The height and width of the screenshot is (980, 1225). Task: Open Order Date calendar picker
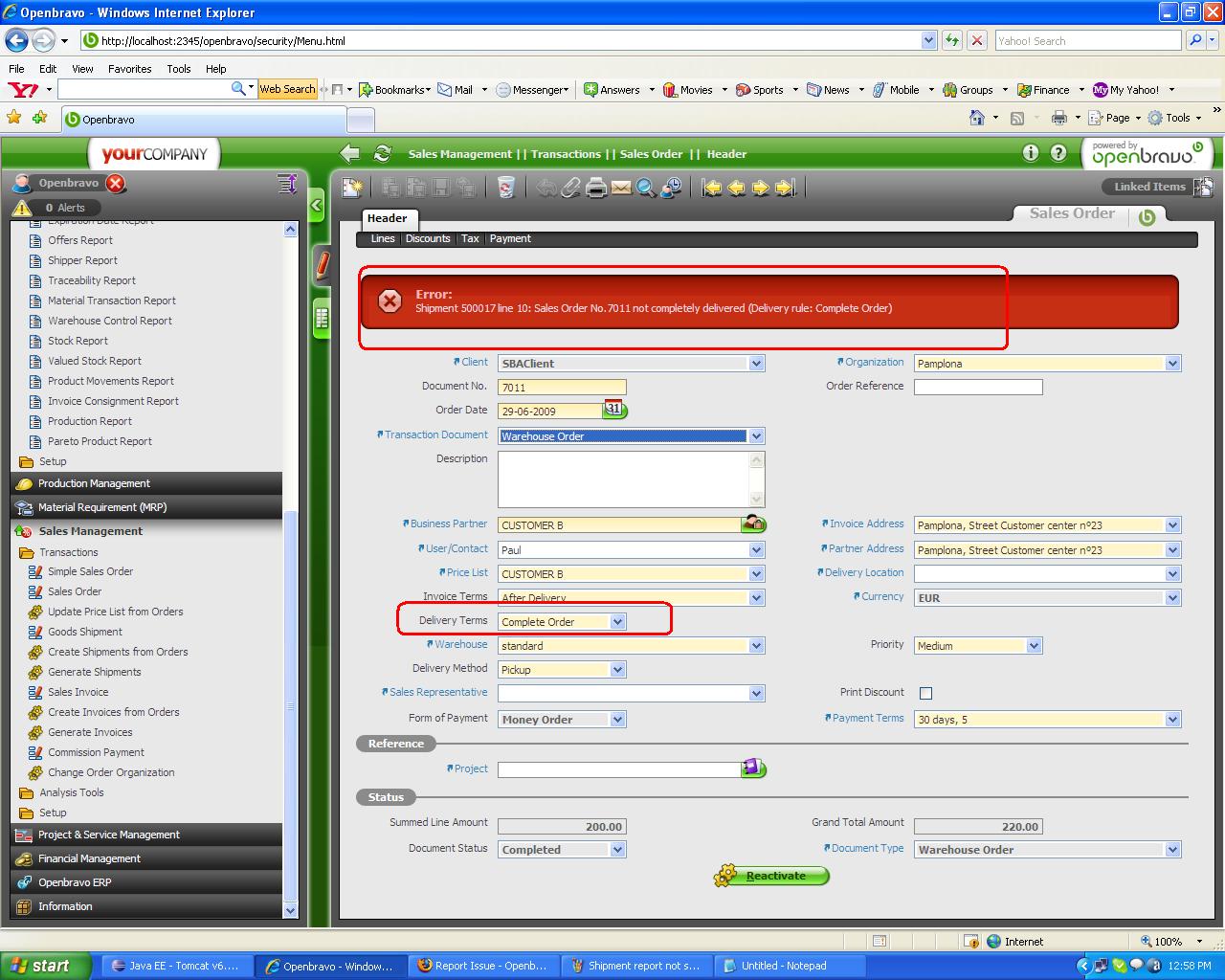[614, 410]
